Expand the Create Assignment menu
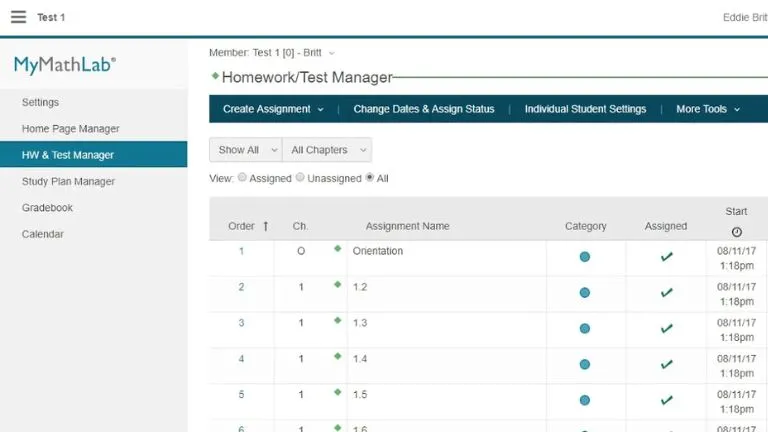Image resolution: width=768 pixels, height=432 pixels. coord(273,109)
